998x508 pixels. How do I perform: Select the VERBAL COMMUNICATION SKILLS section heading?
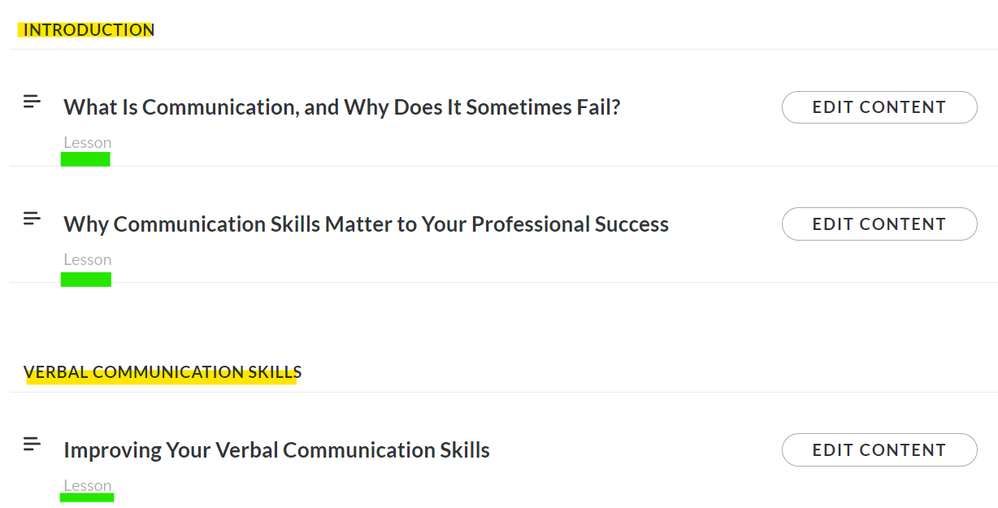coord(162,372)
